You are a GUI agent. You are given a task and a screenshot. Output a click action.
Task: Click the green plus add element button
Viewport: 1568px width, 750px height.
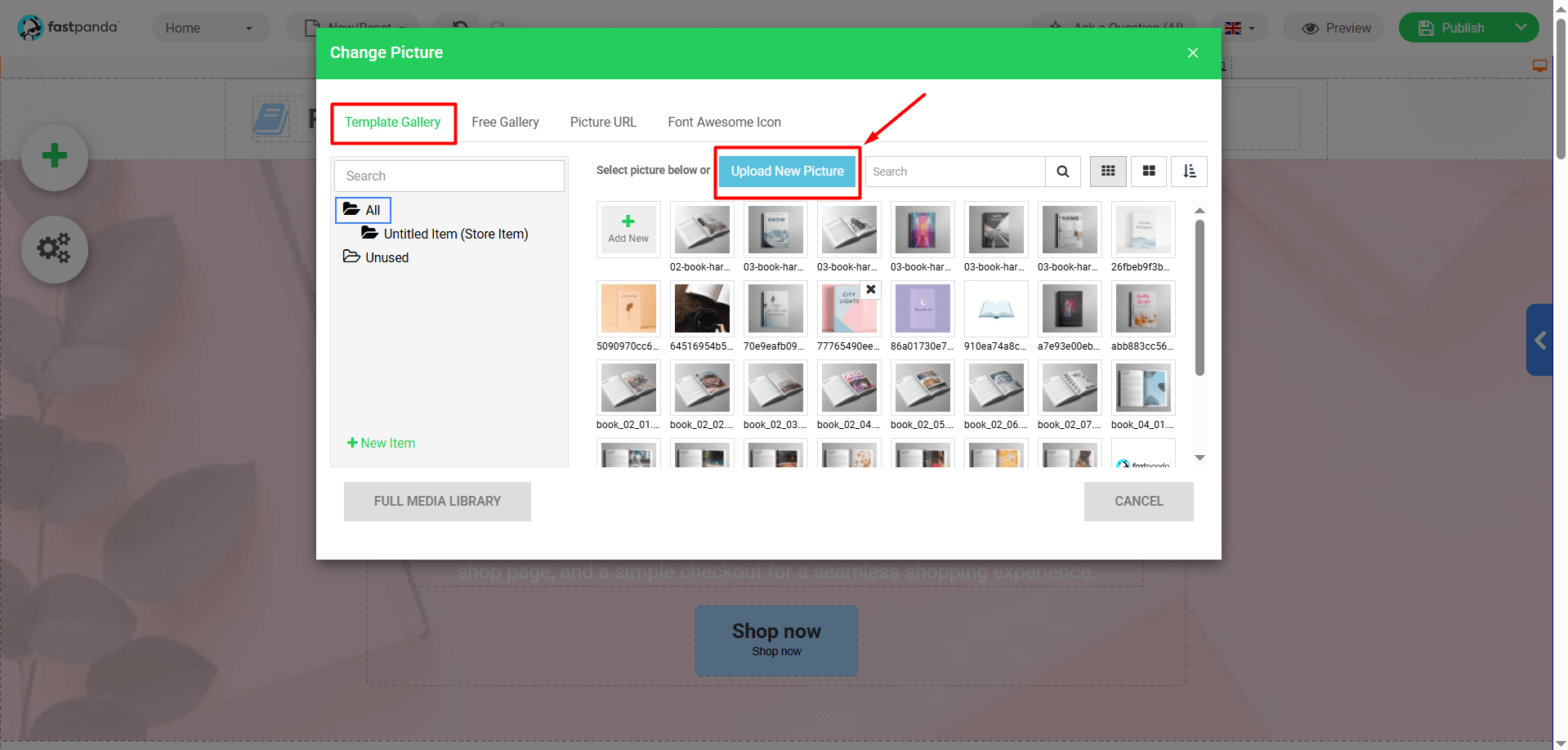[x=55, y=156]
